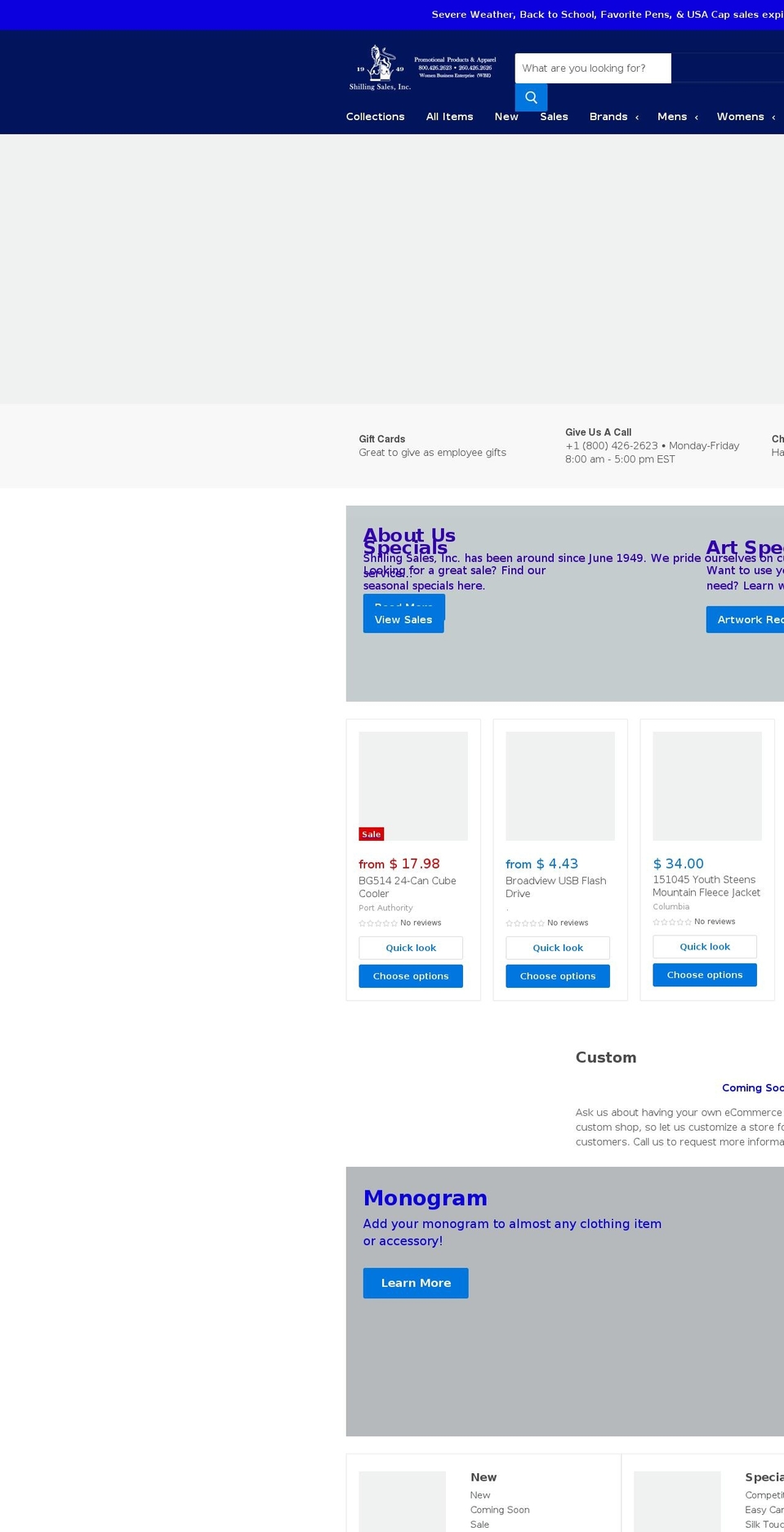
Task: Open the Broadview USB Flash Drive title
Action: click(x=555, y=887)
